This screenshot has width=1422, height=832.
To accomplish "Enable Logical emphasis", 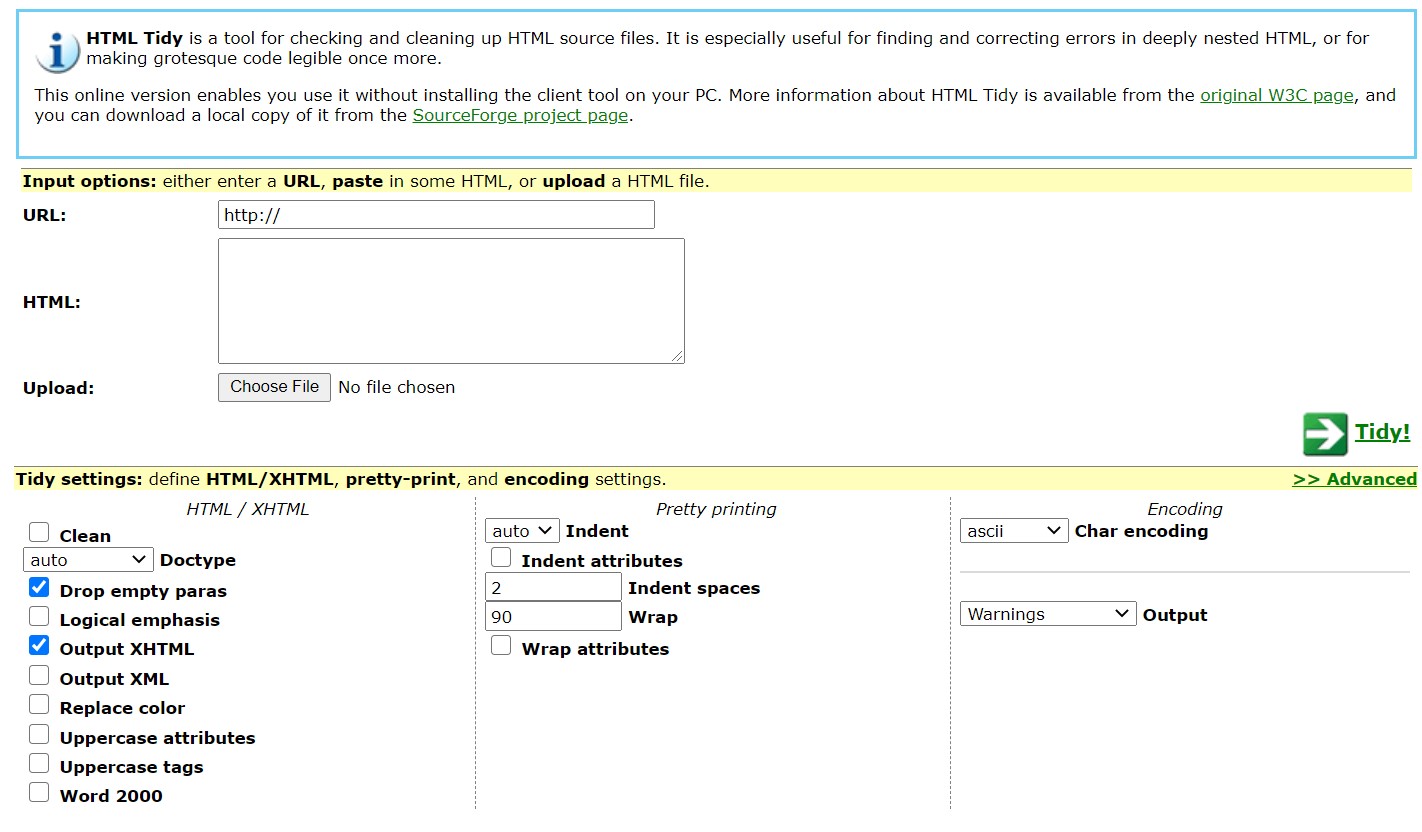I will (x=39, y=616).
